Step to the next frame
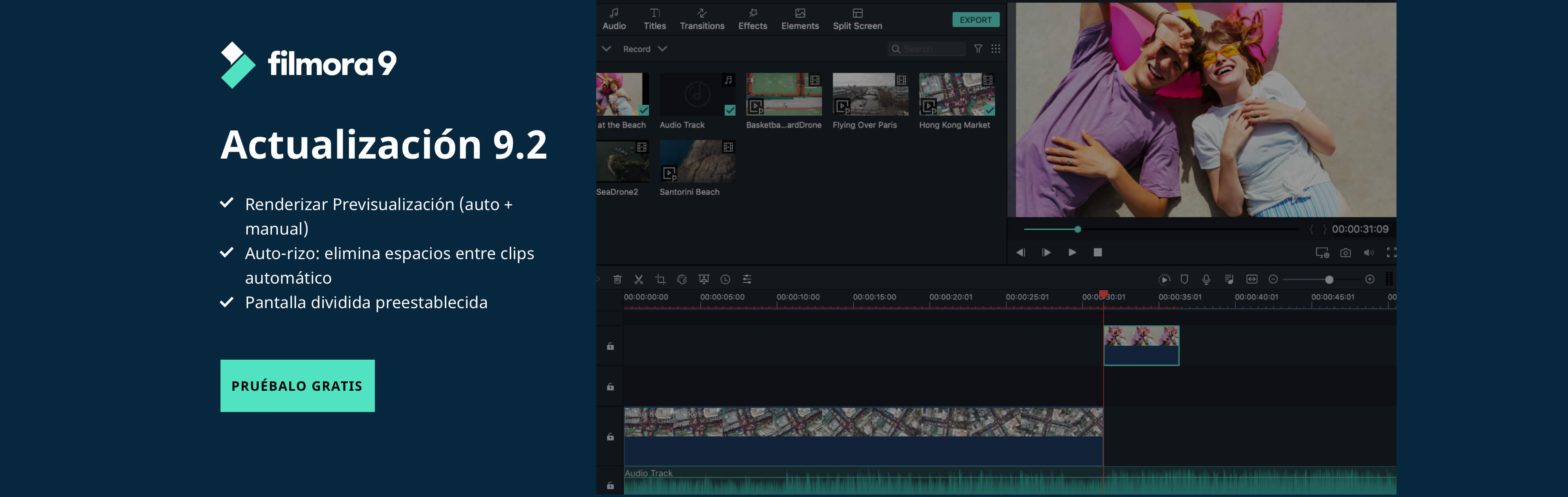Image resolution: width=1568 pixels, height=497 pixels. point(1046,252)
